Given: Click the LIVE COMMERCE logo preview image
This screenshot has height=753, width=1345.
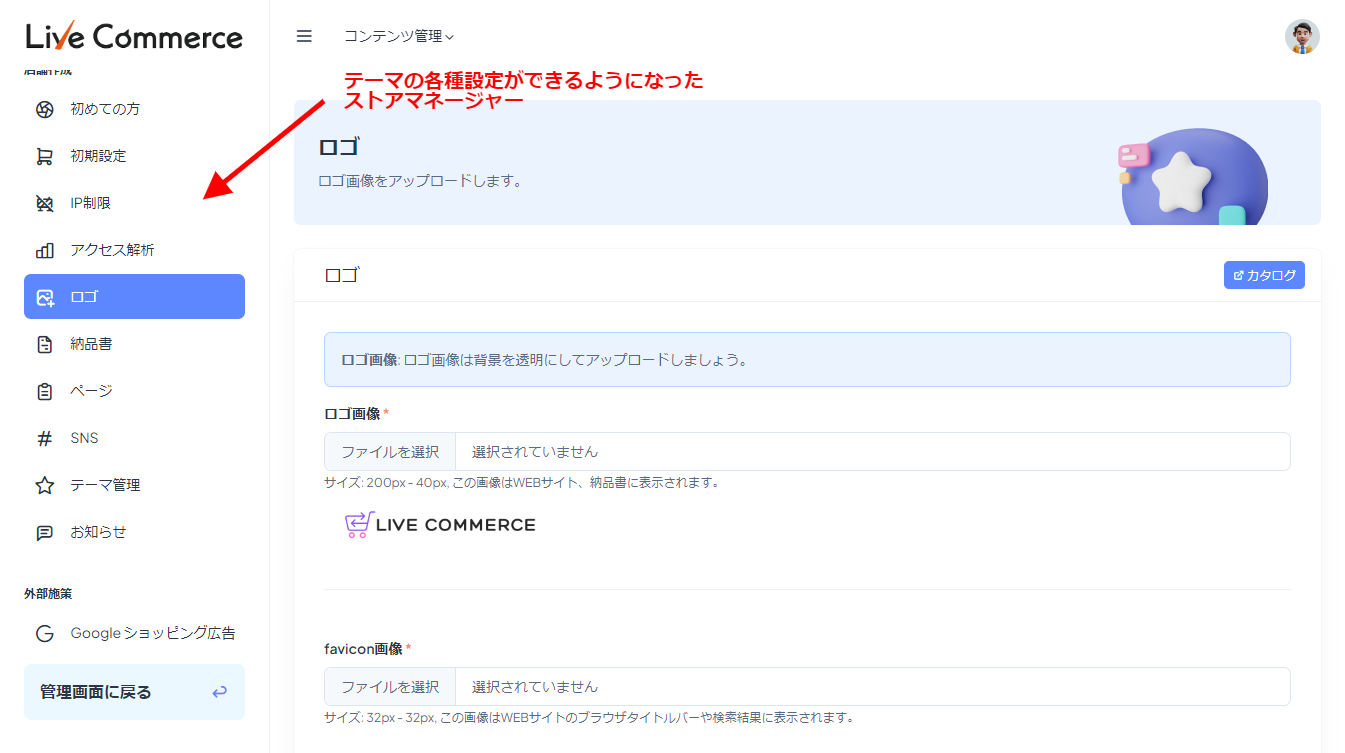Looking at the screenshot, I should [x=440, y=525].
